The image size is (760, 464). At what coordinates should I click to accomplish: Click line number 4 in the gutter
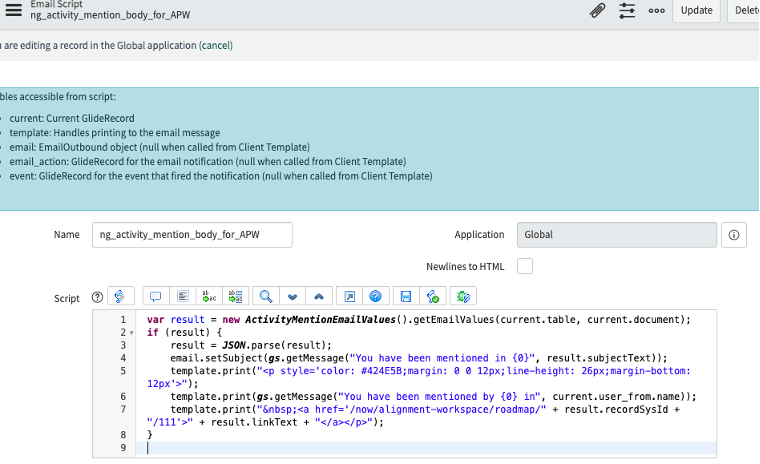click(123, 358)
